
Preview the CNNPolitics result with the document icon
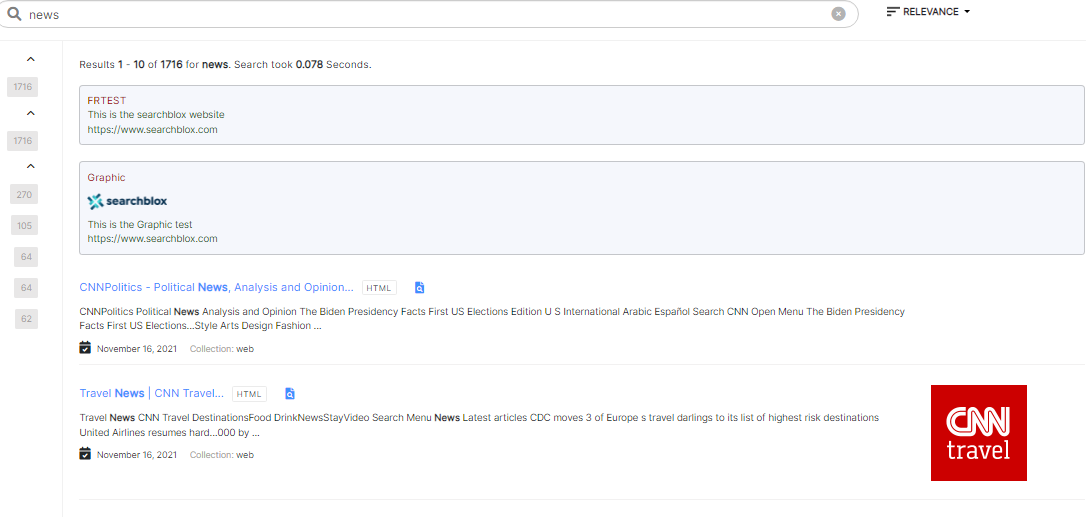pos(419,287)
